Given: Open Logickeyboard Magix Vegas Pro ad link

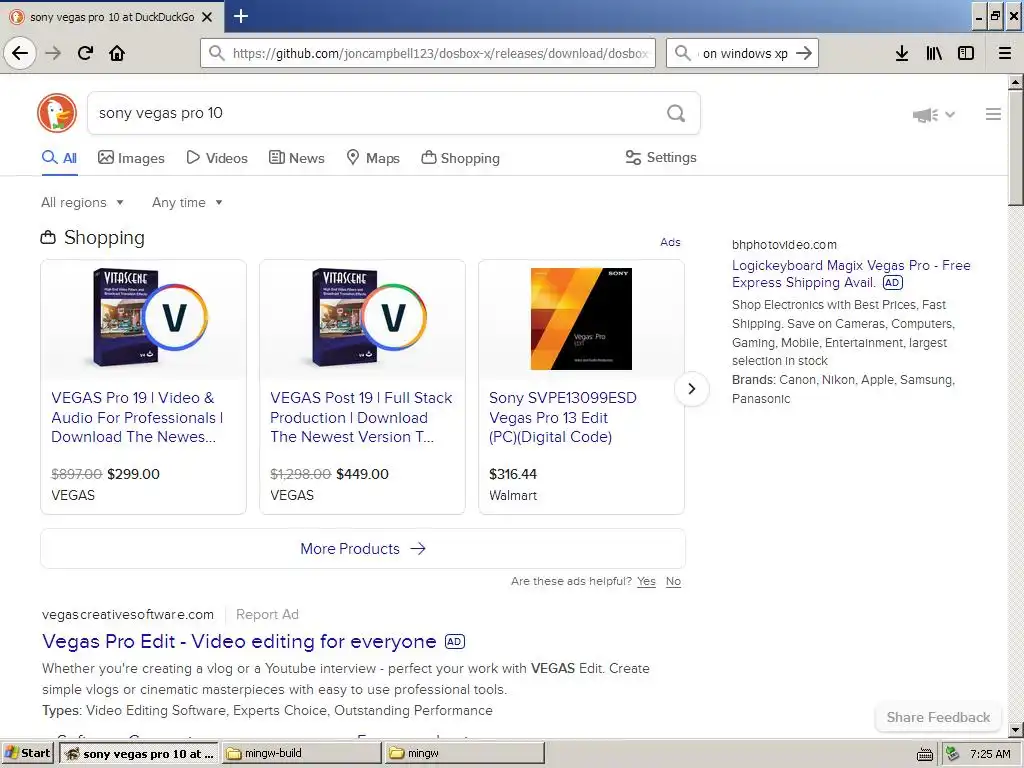Looking at the screenshot, I should (x=851, y=274).
